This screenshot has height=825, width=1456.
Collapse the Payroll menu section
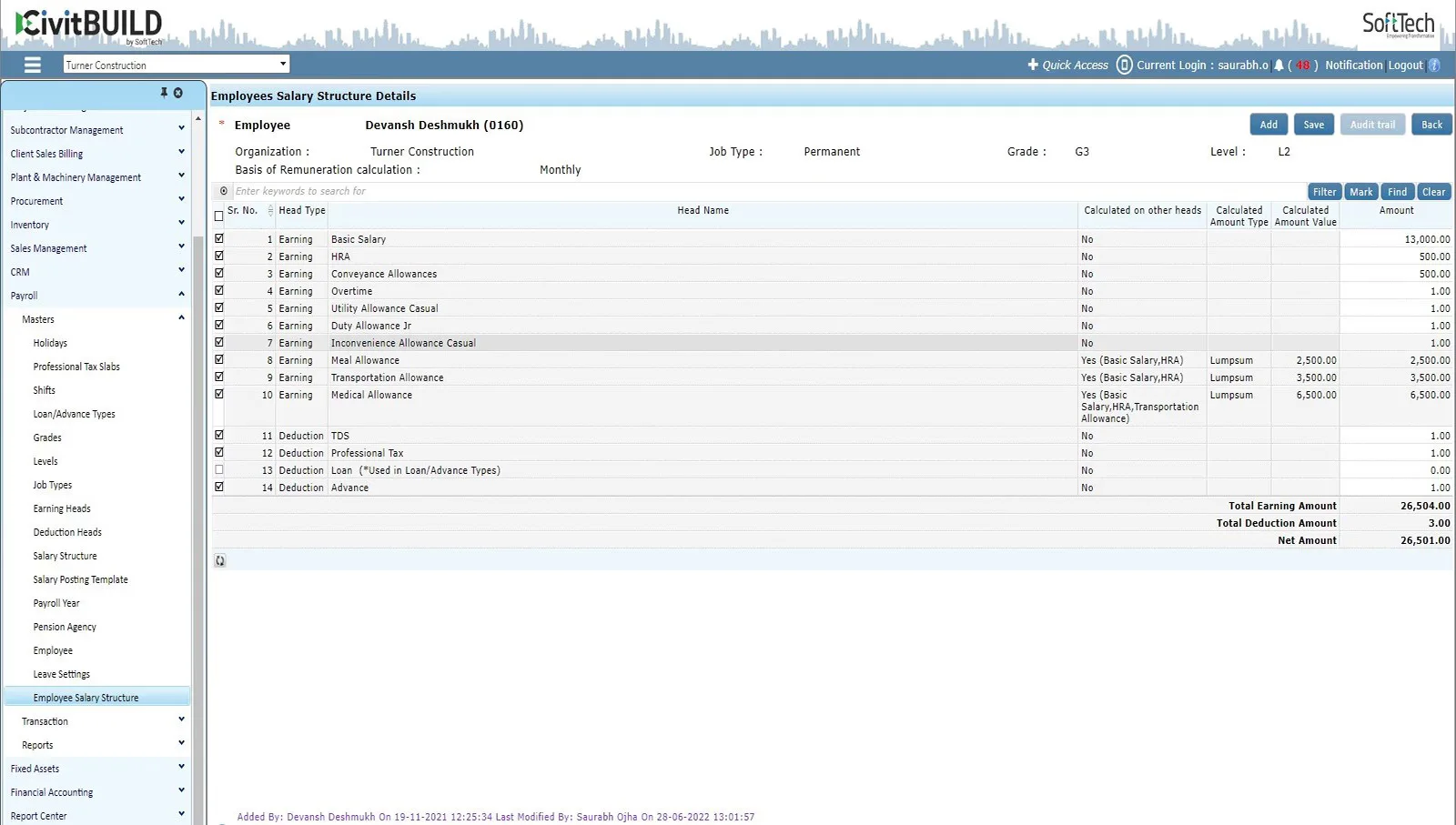(96, 296)
